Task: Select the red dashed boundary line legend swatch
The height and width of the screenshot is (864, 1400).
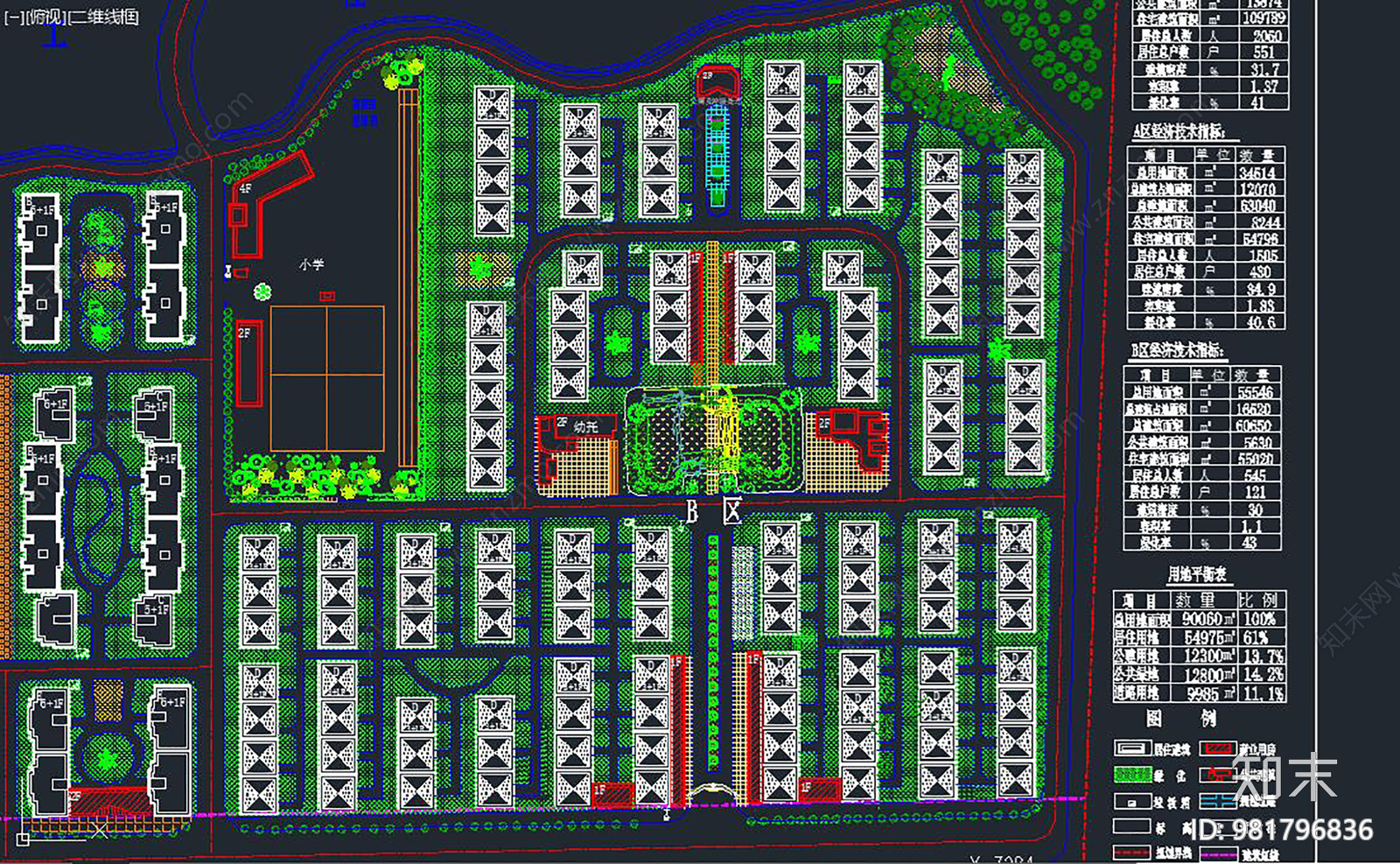Action: click(1131, 853)
